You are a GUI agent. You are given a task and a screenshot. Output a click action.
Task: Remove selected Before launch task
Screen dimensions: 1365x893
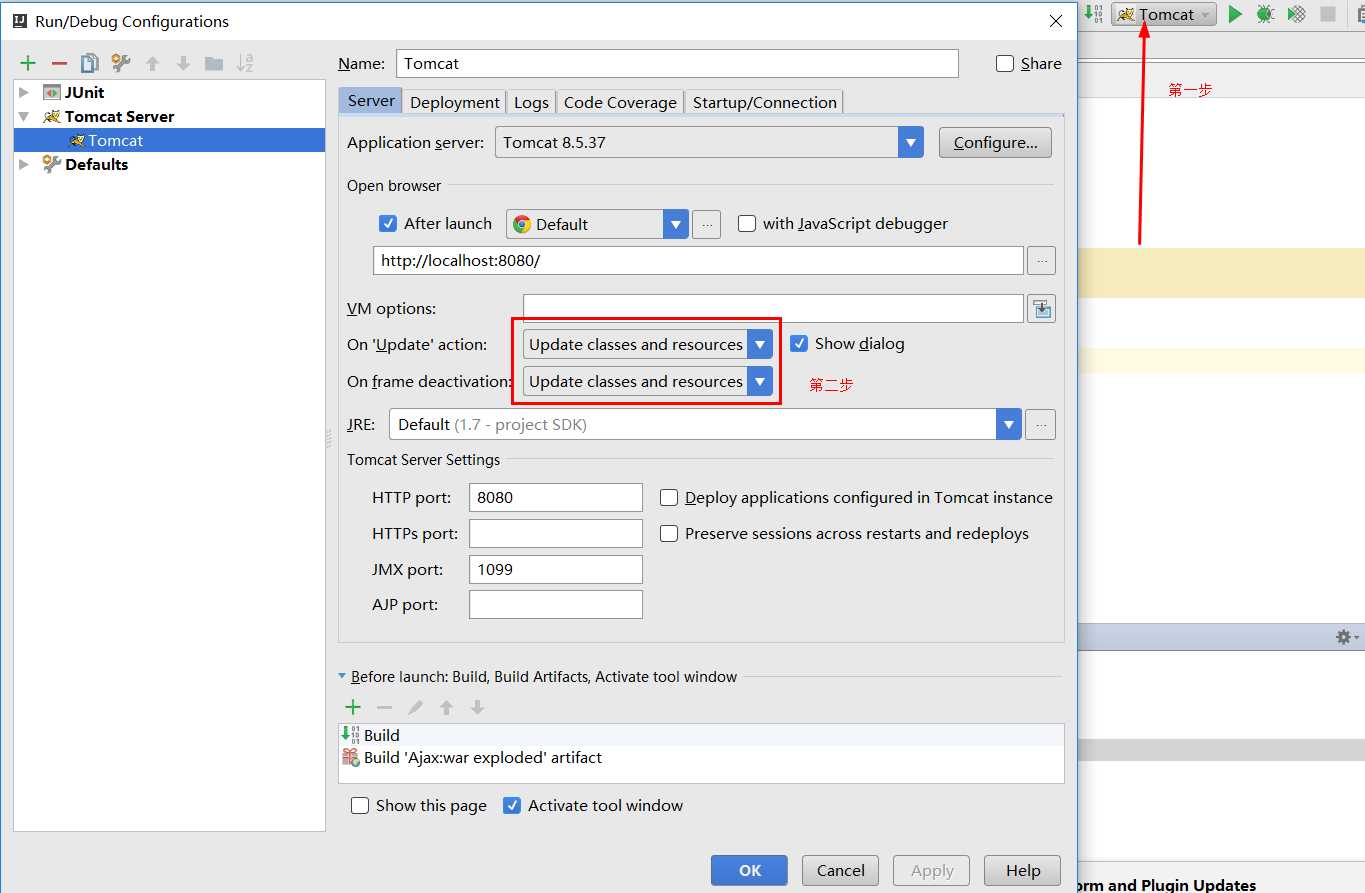tap(384, 707)
